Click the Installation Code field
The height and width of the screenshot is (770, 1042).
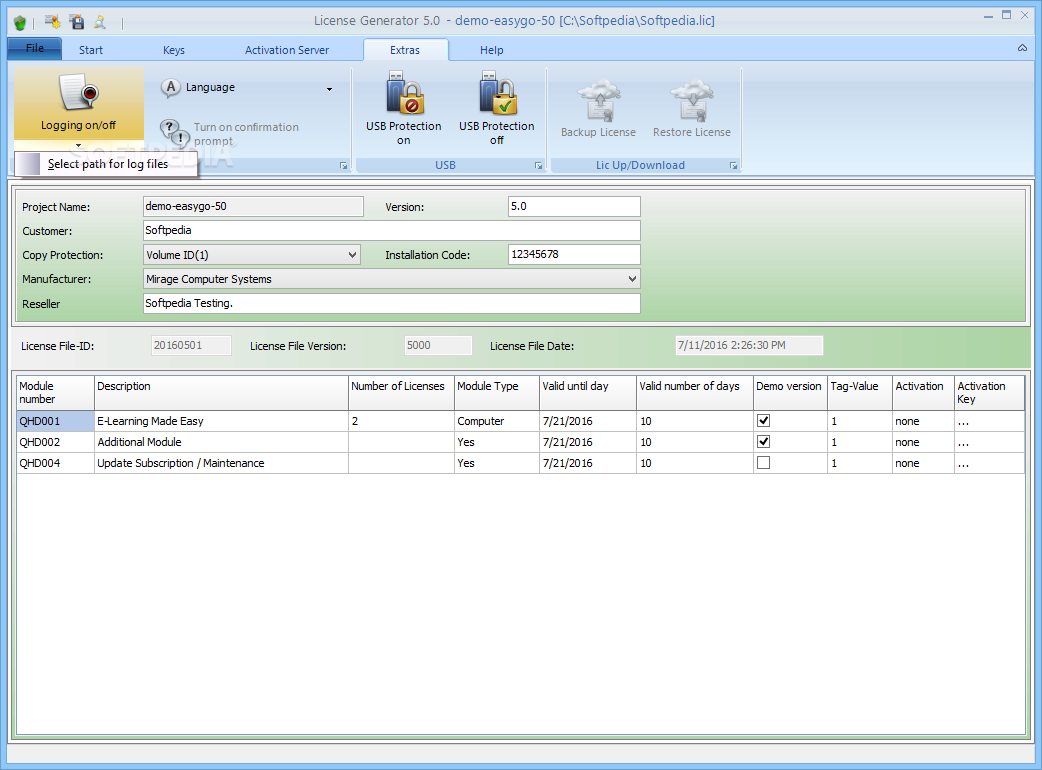(x=574, y=254)
